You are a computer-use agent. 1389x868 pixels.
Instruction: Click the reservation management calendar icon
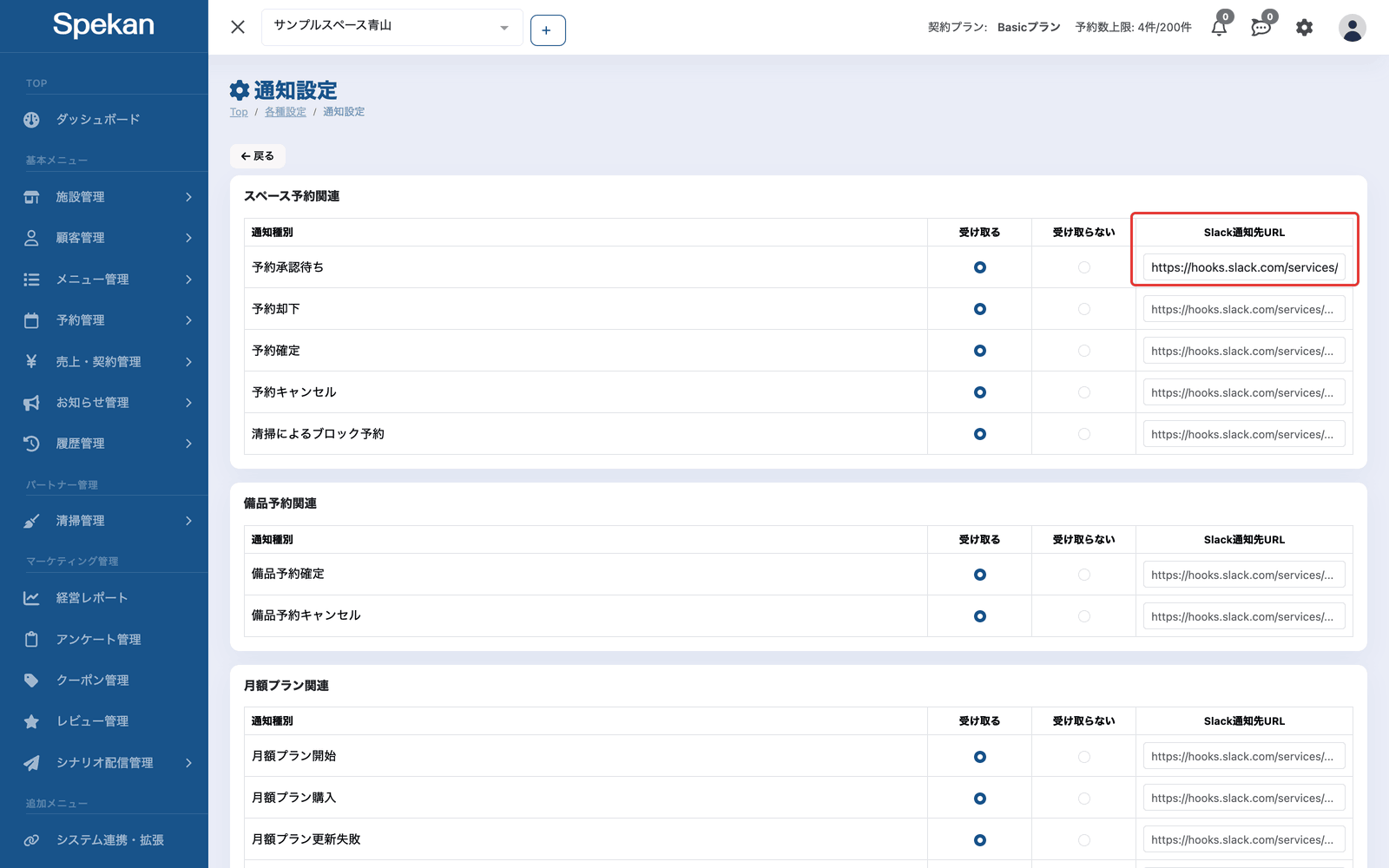[31, 320]
